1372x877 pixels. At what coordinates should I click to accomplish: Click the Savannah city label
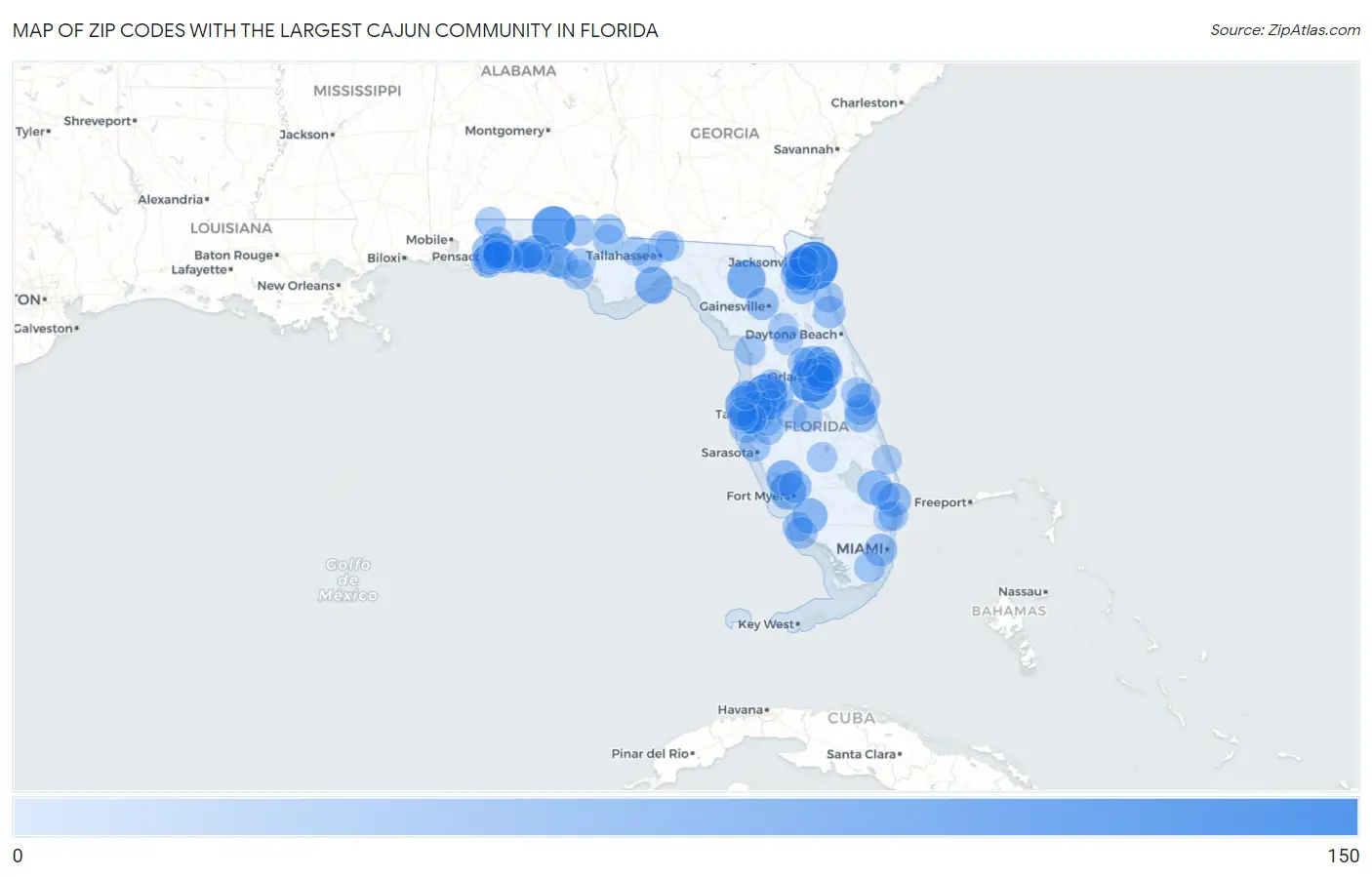(803, 149)
